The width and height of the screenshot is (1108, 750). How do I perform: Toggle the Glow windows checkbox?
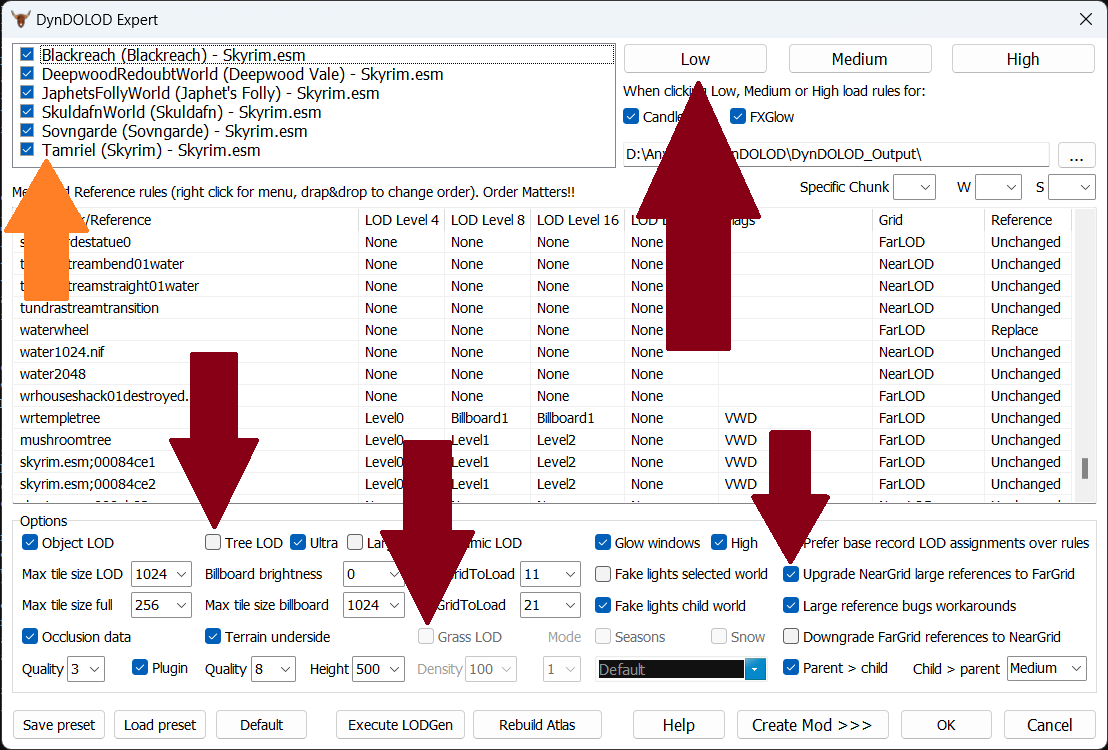coord(603,543)
